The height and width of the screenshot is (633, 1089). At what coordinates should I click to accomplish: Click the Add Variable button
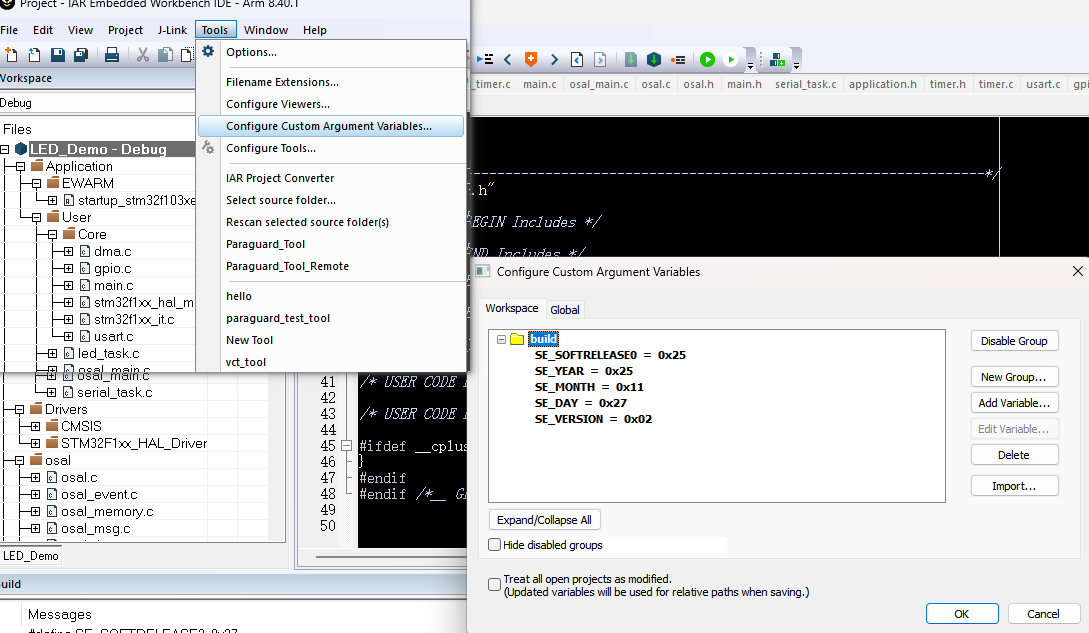point(1014,403)
